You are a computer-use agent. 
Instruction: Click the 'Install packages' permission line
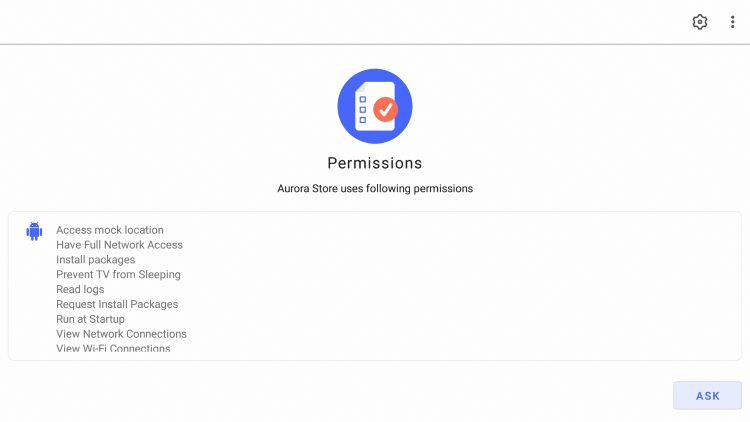(96, 260)
